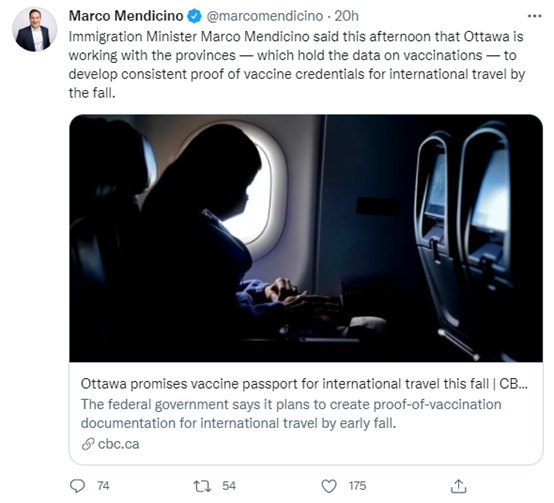Viewport: 554px width, 503px height.
Task: View the 74 replies count
Action: [x=103, y=486]
